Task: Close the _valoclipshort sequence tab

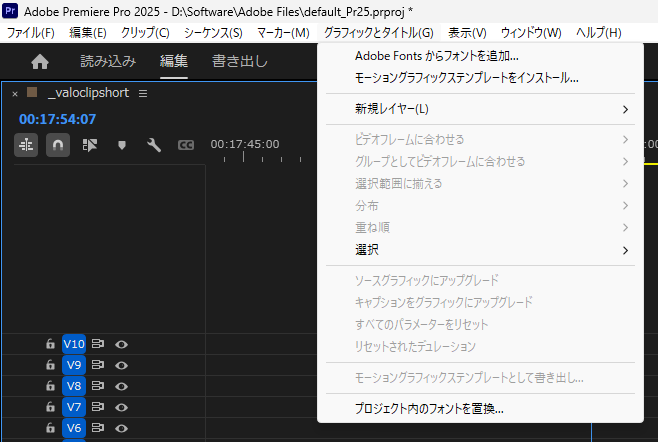Action: click(15, 94)
